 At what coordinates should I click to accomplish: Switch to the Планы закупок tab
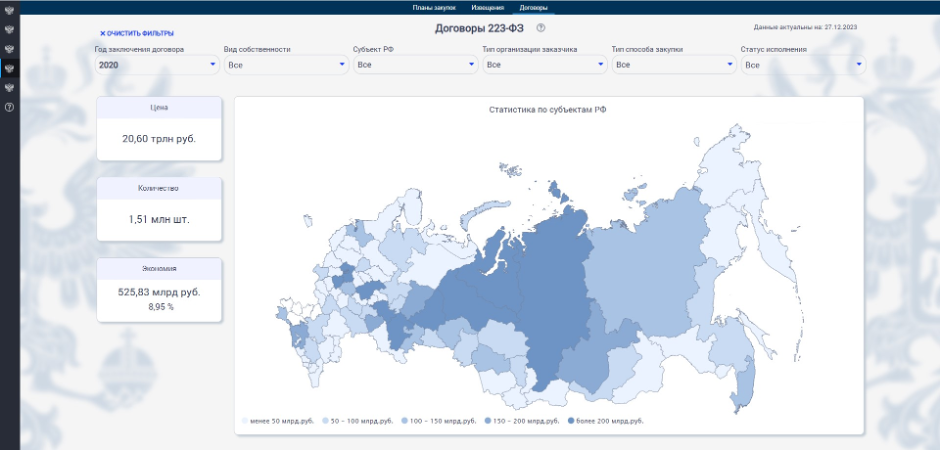(x=434, y=8)
